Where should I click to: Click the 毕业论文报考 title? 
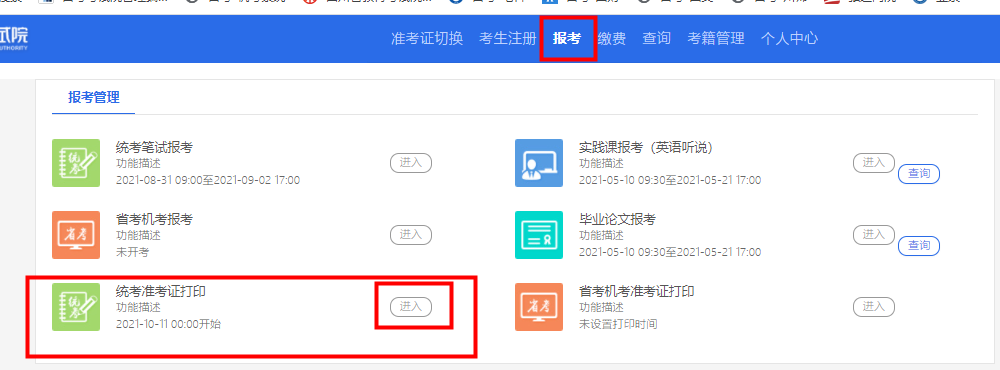[617, 220]
